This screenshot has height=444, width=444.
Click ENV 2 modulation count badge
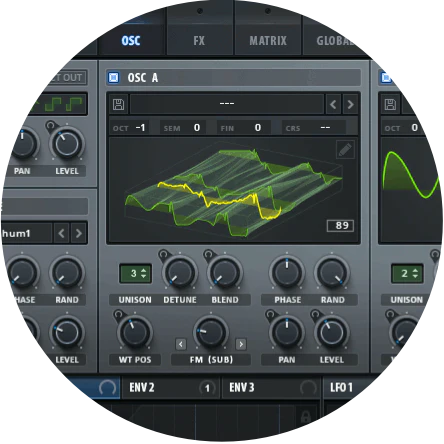click(207, 388)
